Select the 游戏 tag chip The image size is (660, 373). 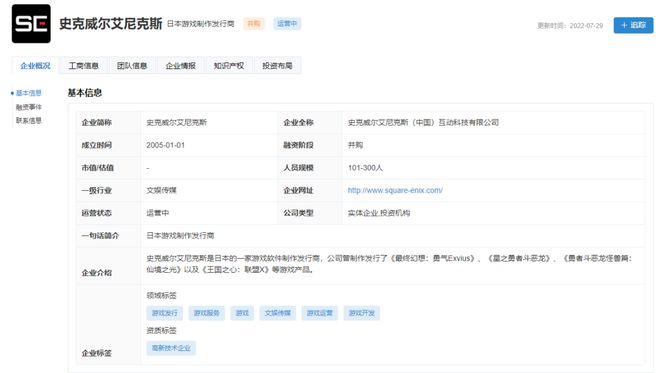point(242,313)
